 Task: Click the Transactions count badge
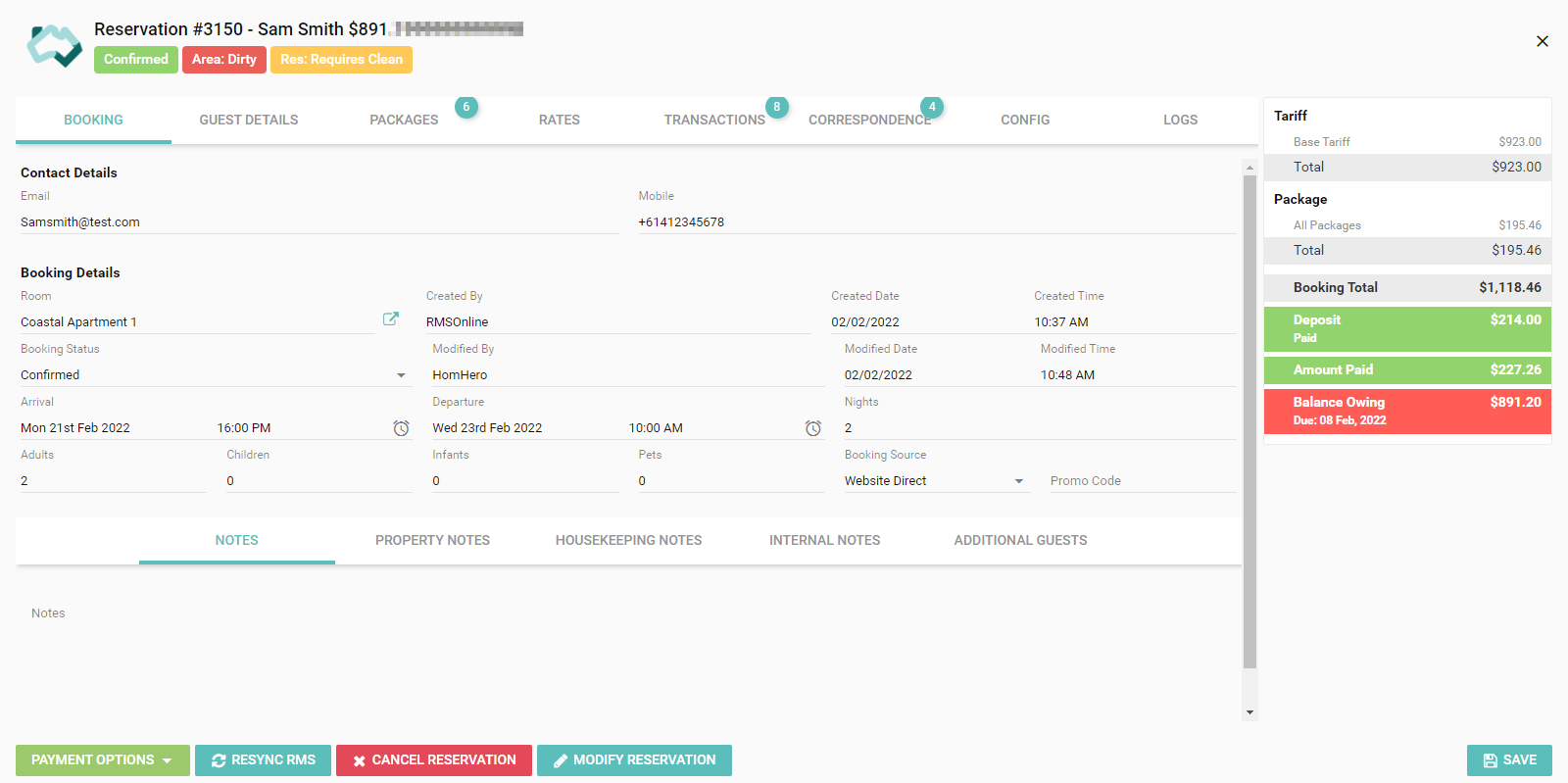(x=776, y=107)
